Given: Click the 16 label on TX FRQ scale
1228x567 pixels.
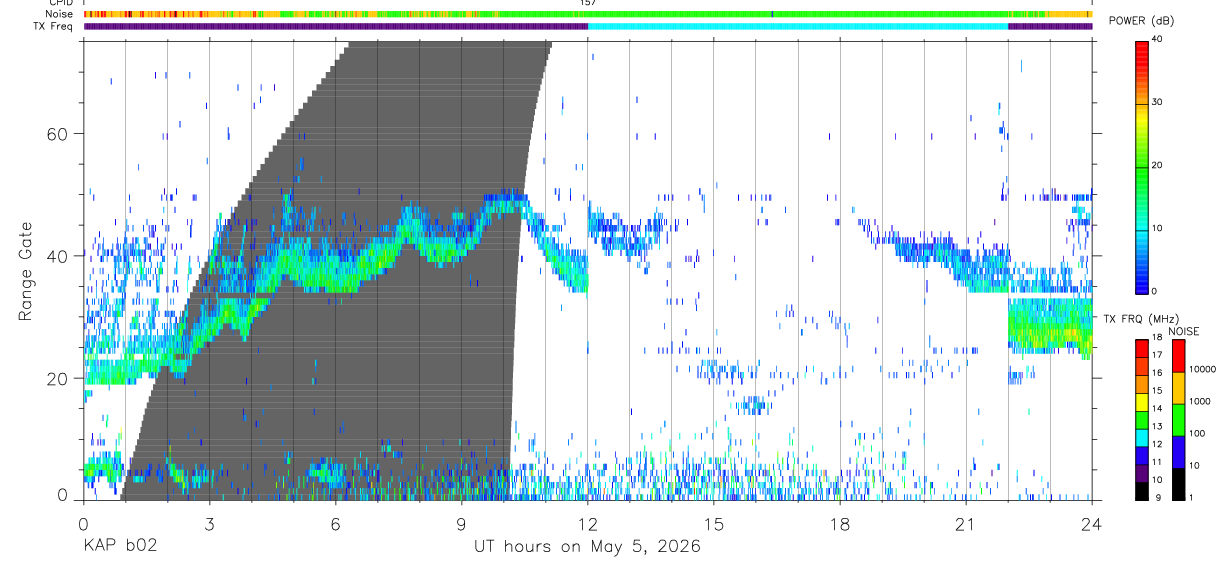Looking at the screenshot, I should (x=1156, y=372).
